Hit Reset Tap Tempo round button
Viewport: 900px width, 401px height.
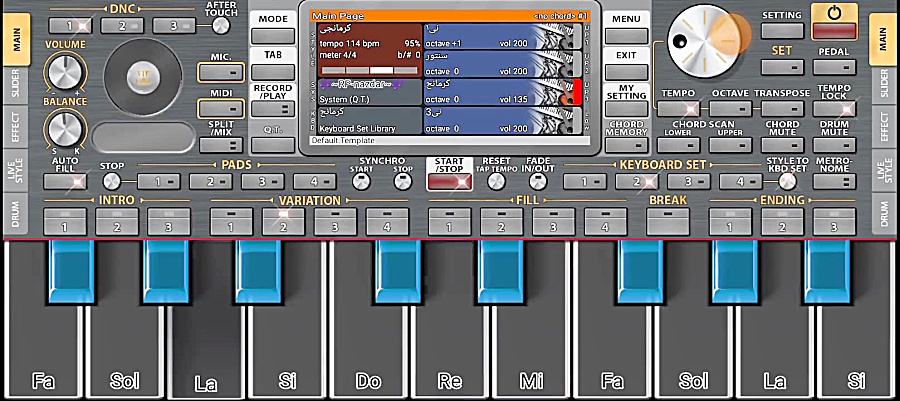tap(496, 182)
